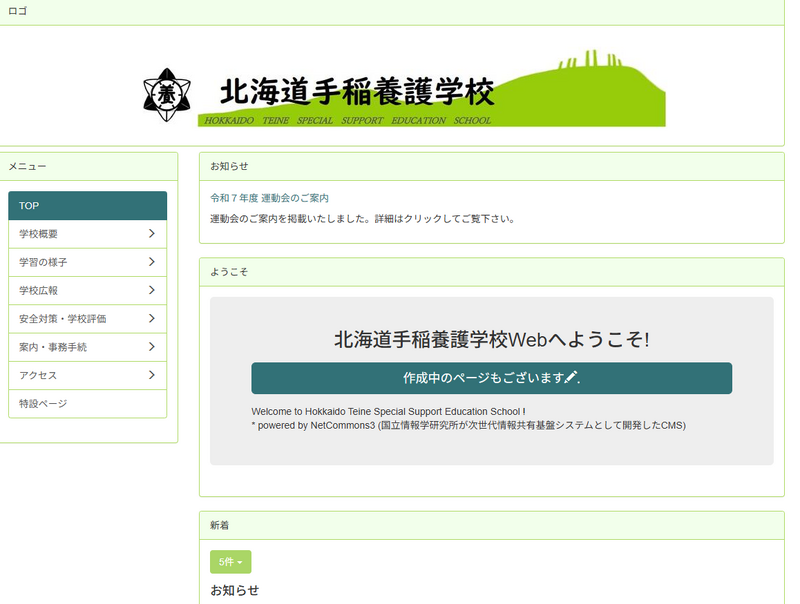The width and height of the screenshot is (800, 604).
Task: Open the アクセス menu item
Action: (x=88, y=375)
